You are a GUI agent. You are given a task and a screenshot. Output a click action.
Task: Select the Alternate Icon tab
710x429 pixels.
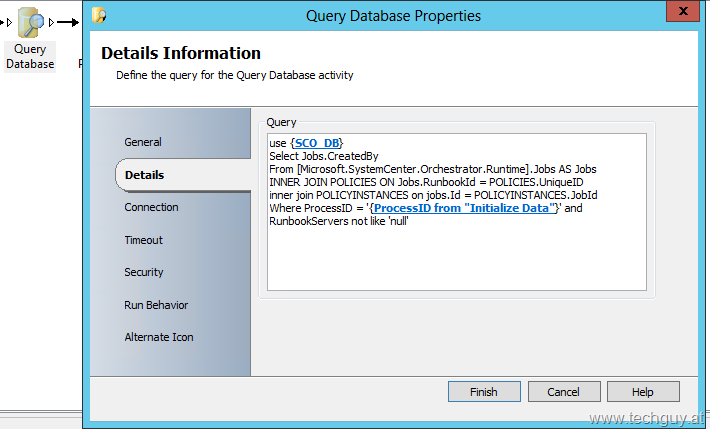[x=159, y=337]
